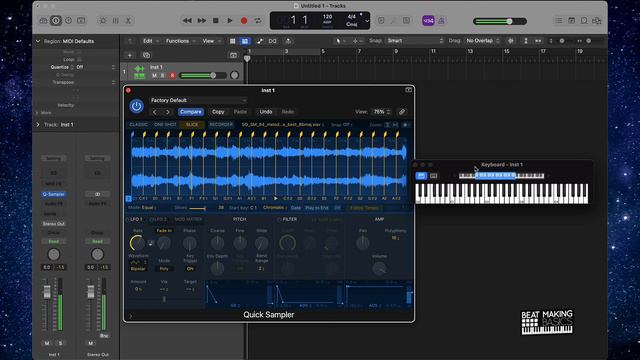Open the Snap mode Smart dropdown

414,41
